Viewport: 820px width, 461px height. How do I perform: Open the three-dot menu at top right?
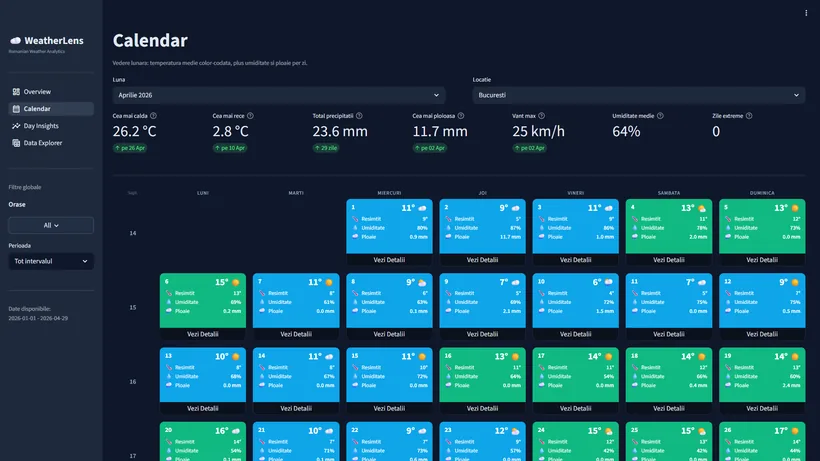806,13
